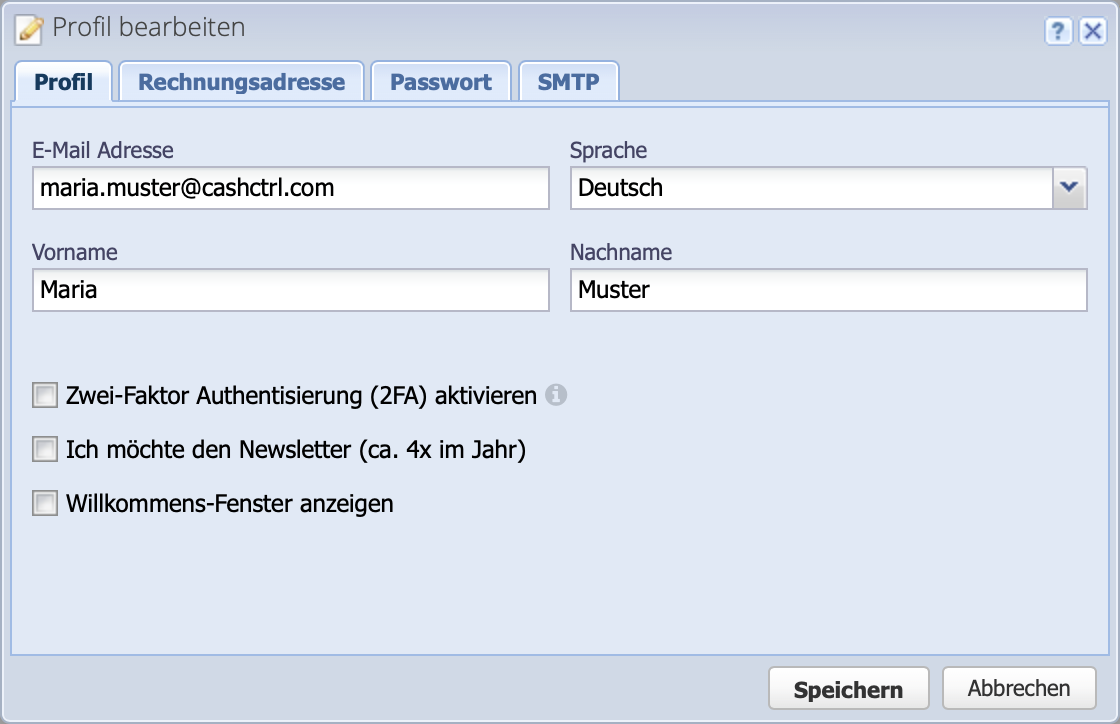This screenshot has width=1120, height=724.
Task: Click inside the Deutsch language box
Action: pos(800,187)
